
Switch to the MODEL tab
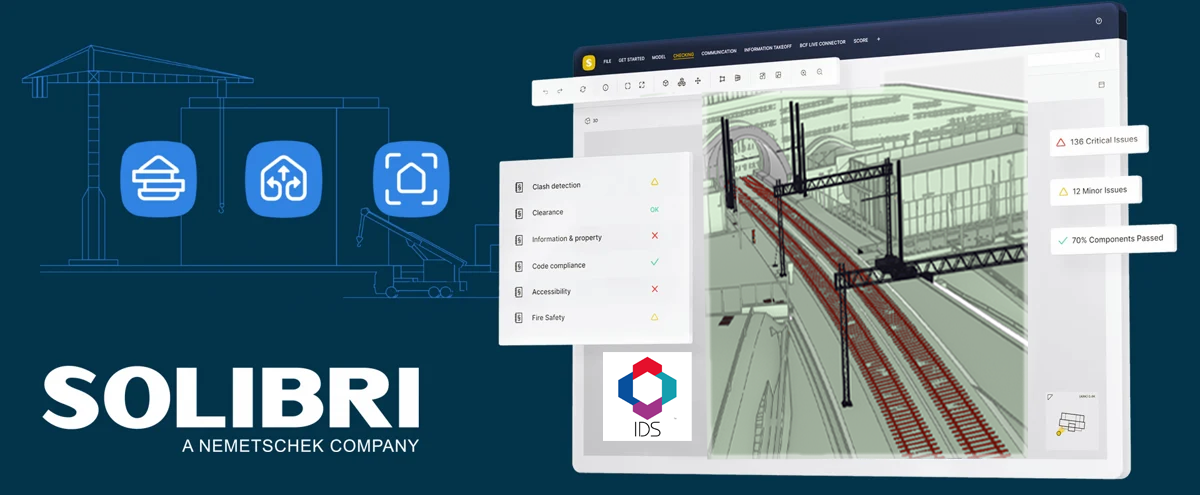click(x=659, y=57)
